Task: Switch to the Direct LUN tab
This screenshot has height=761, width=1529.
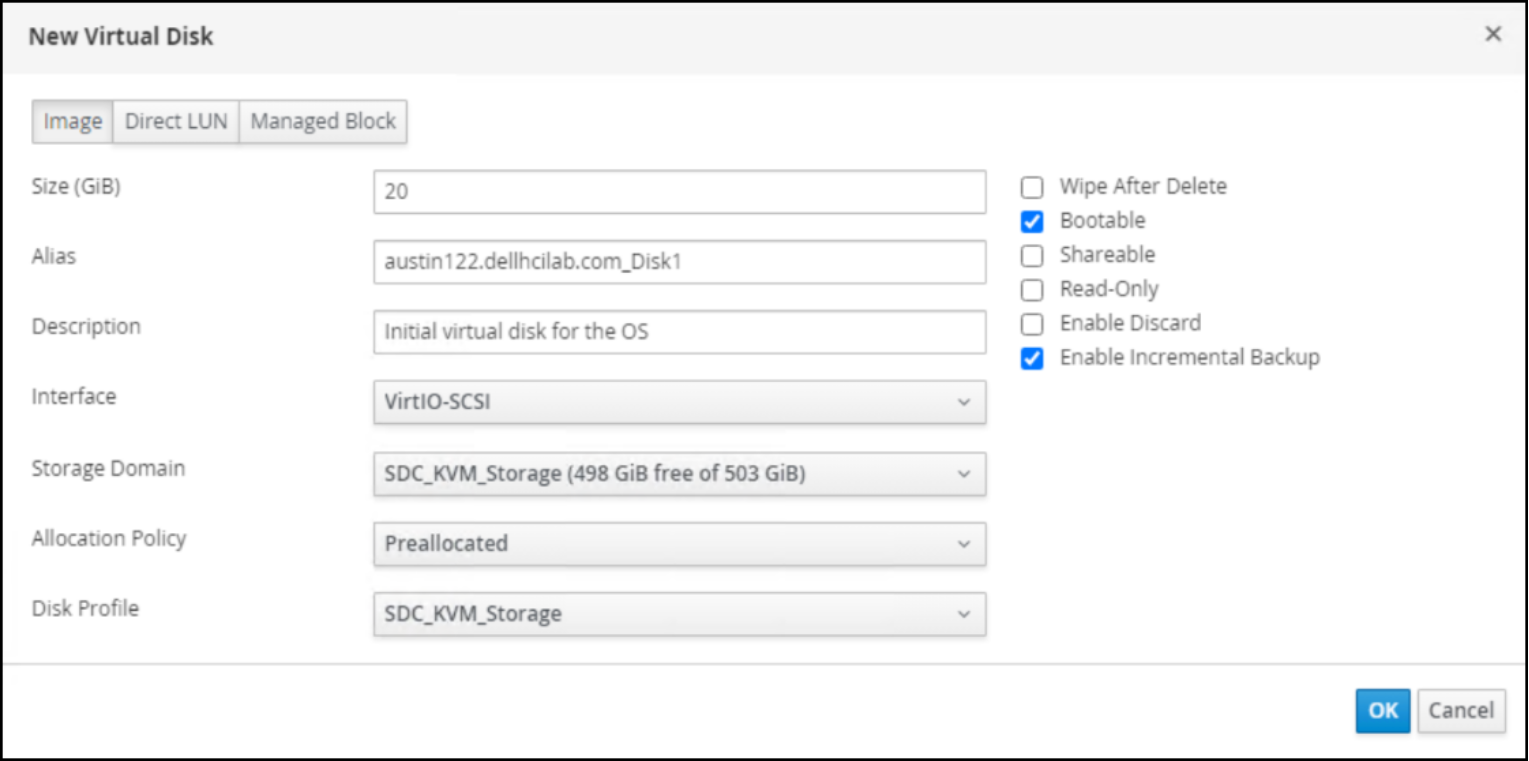Action: (176, 122)
